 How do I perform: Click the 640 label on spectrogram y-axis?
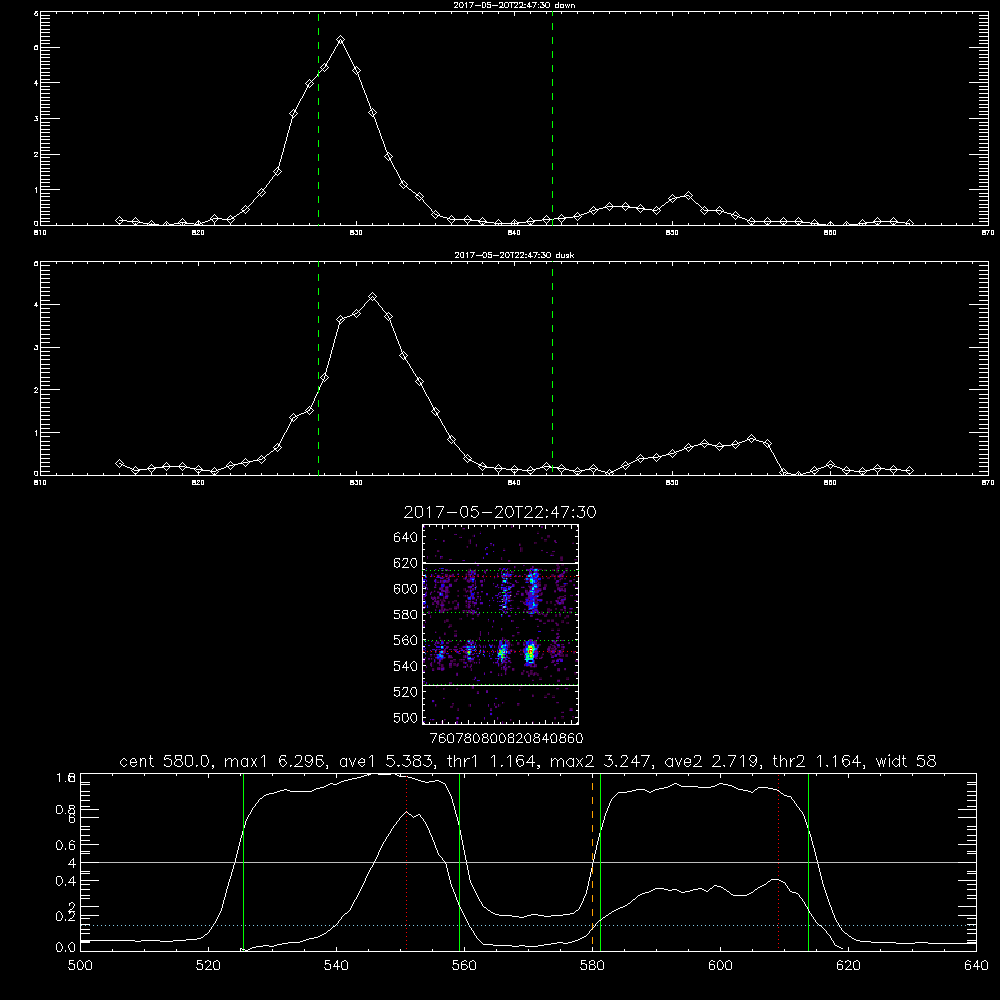[406, 538]
